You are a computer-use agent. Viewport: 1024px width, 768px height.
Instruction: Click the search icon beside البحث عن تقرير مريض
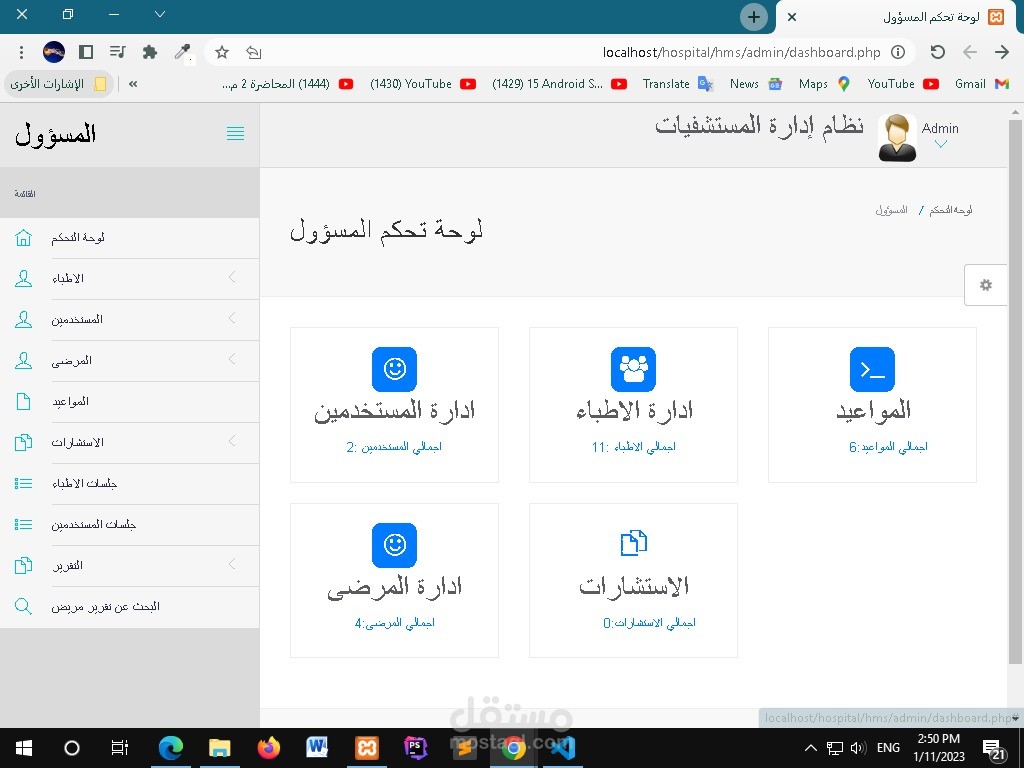[x=24, y=607]
